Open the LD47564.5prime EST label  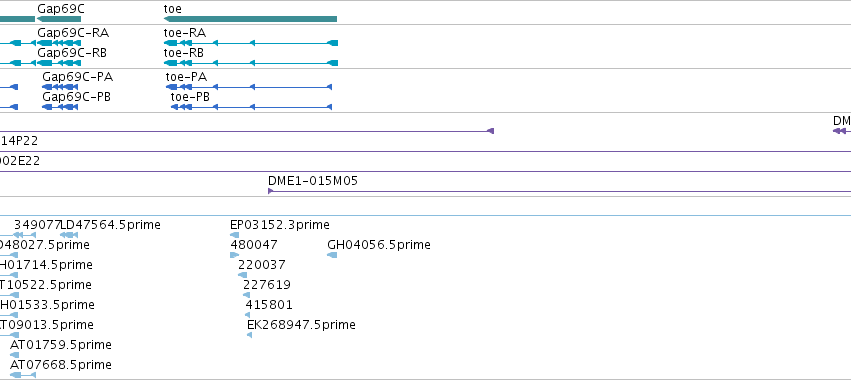click(x=111, y=225)
